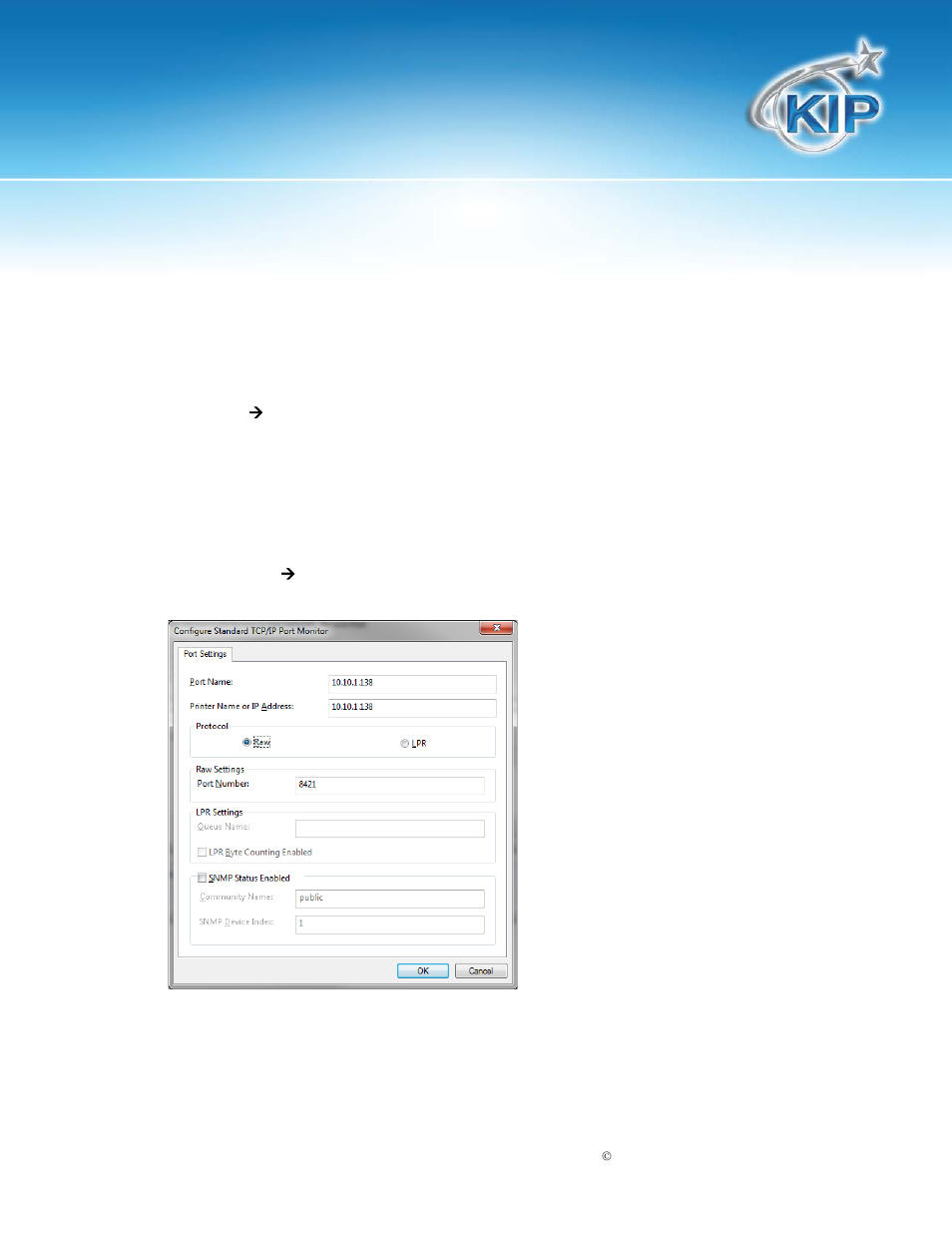
Task: Select the LPR protocol radio button
Action: click(404, 743)
